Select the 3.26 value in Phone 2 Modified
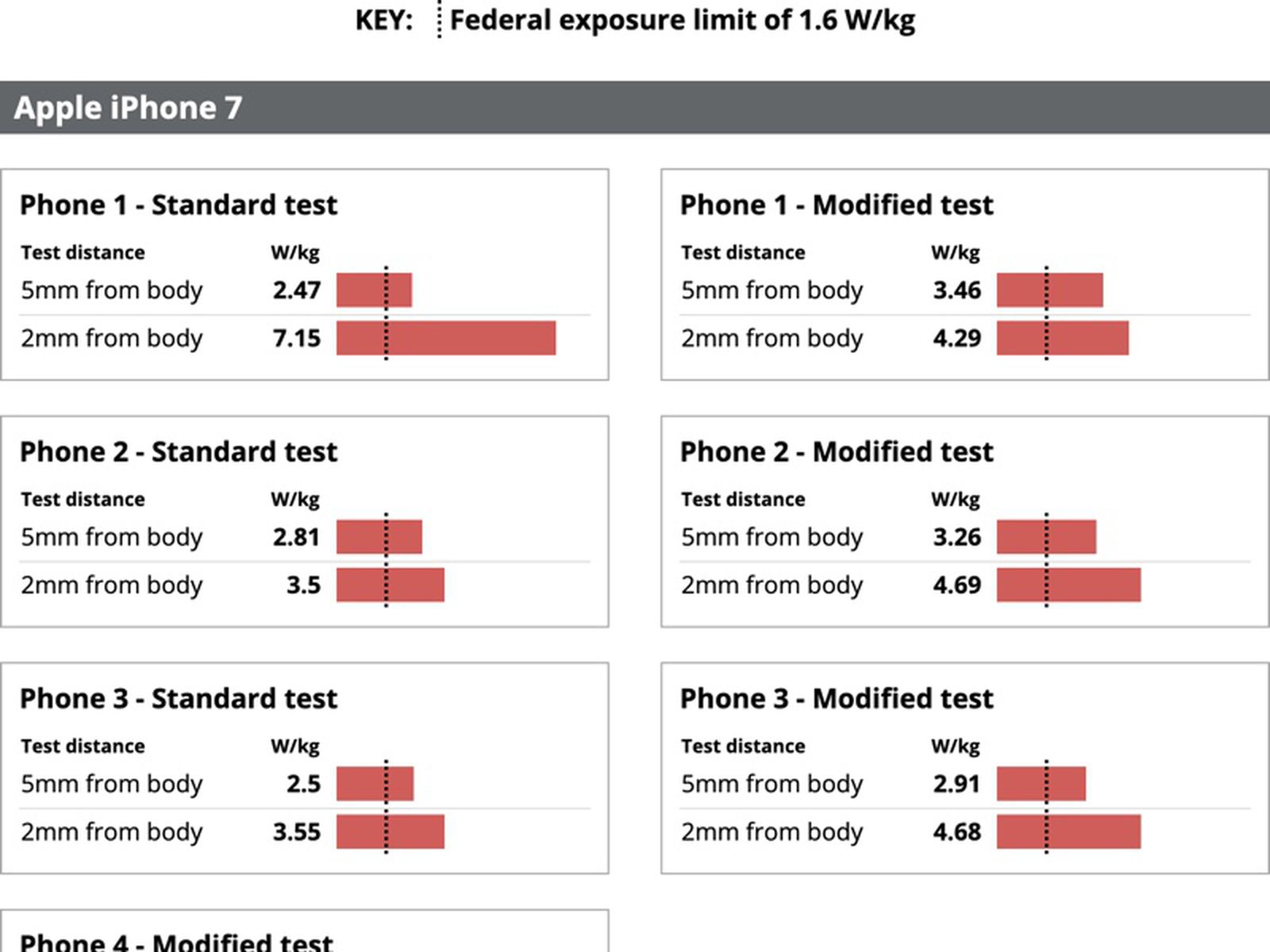The height and width of the screenshot is (952, 1270). point(957,537)
